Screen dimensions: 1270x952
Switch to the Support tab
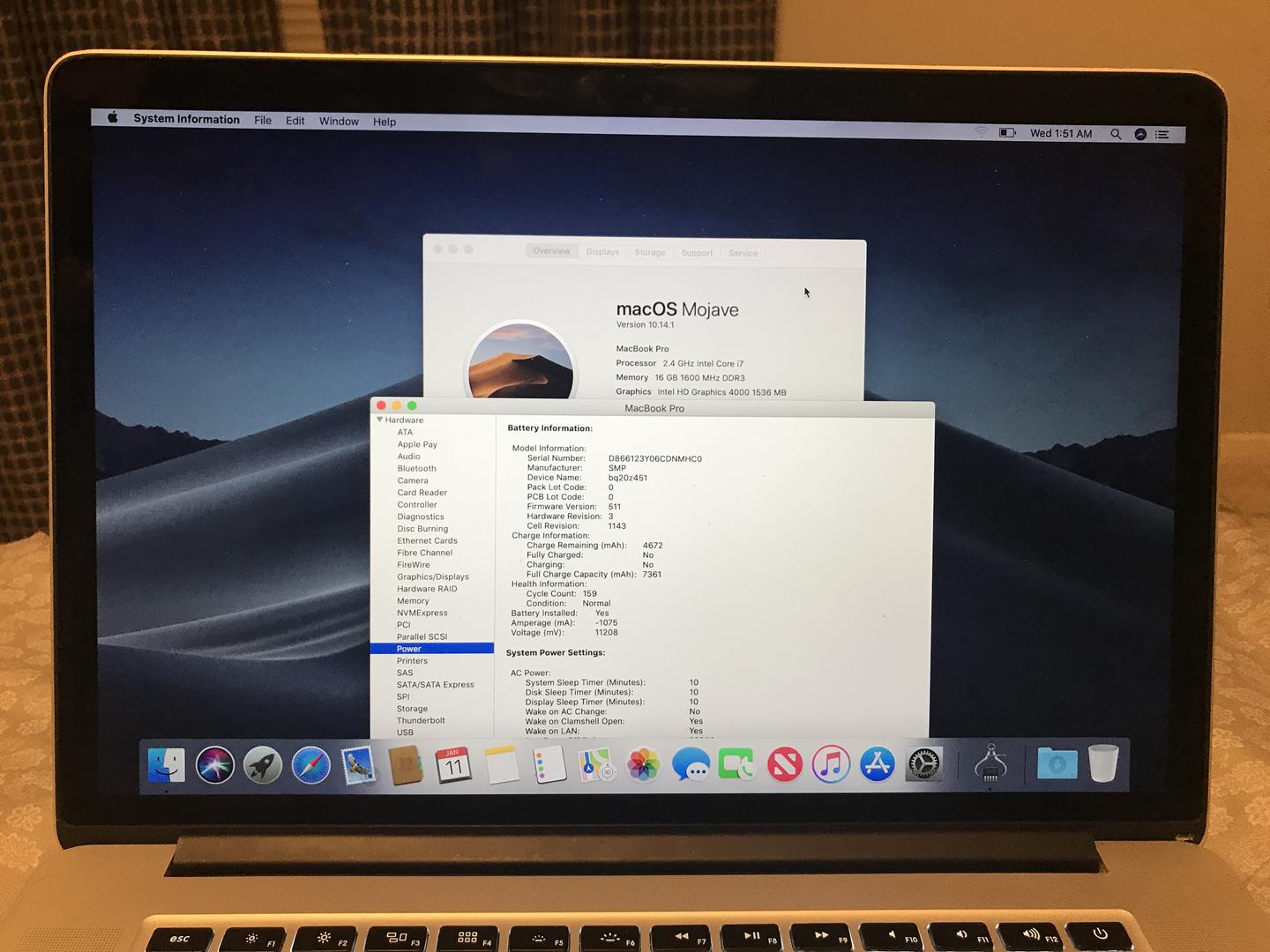pyautogui.click(x=697, y=253)
